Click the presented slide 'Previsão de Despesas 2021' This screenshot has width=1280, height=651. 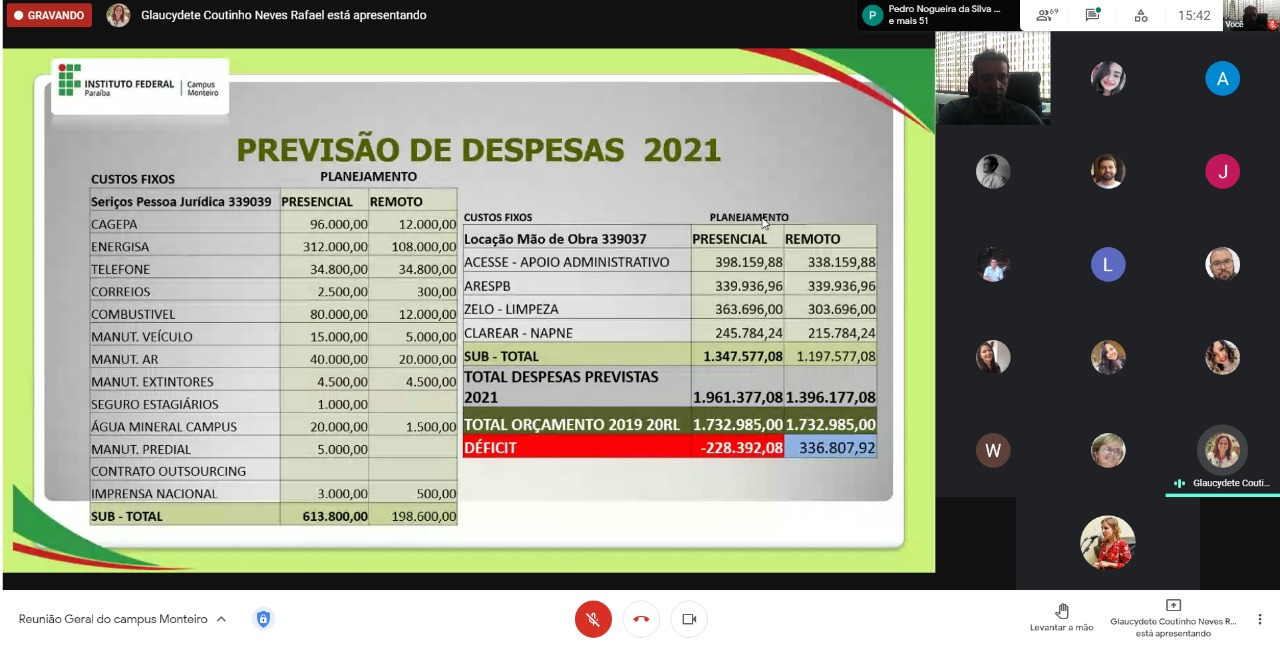pos(468,310)
